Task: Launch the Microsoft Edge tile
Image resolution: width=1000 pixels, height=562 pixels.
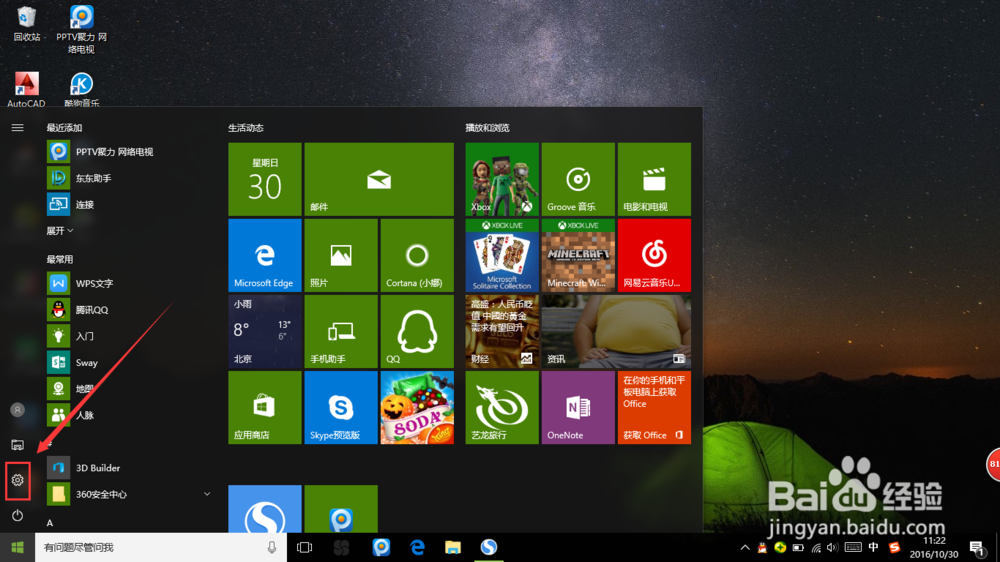Action: click(265, 255)
